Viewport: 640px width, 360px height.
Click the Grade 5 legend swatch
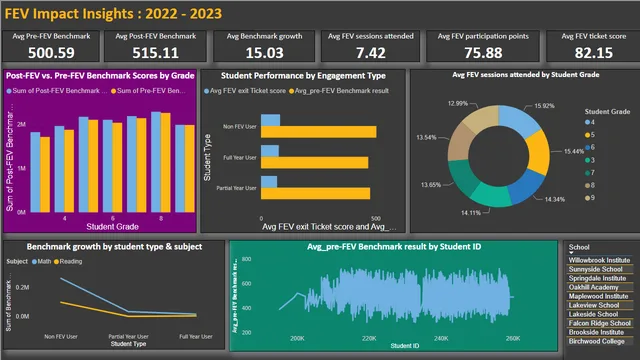click(587, 135)
